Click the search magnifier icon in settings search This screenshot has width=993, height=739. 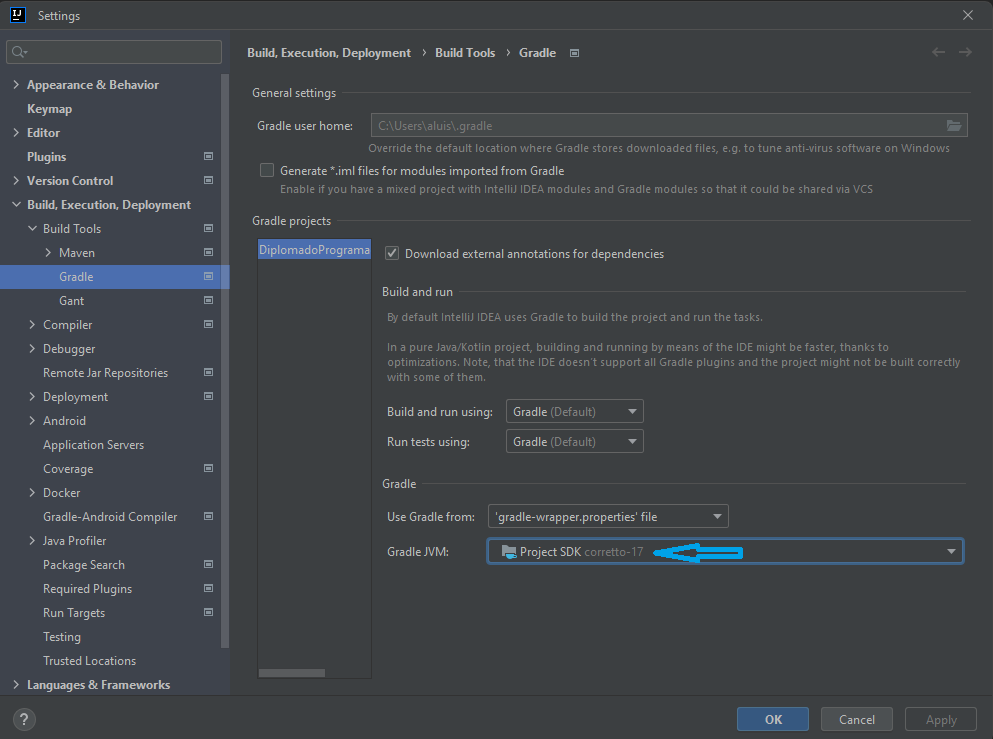point(19,52)
